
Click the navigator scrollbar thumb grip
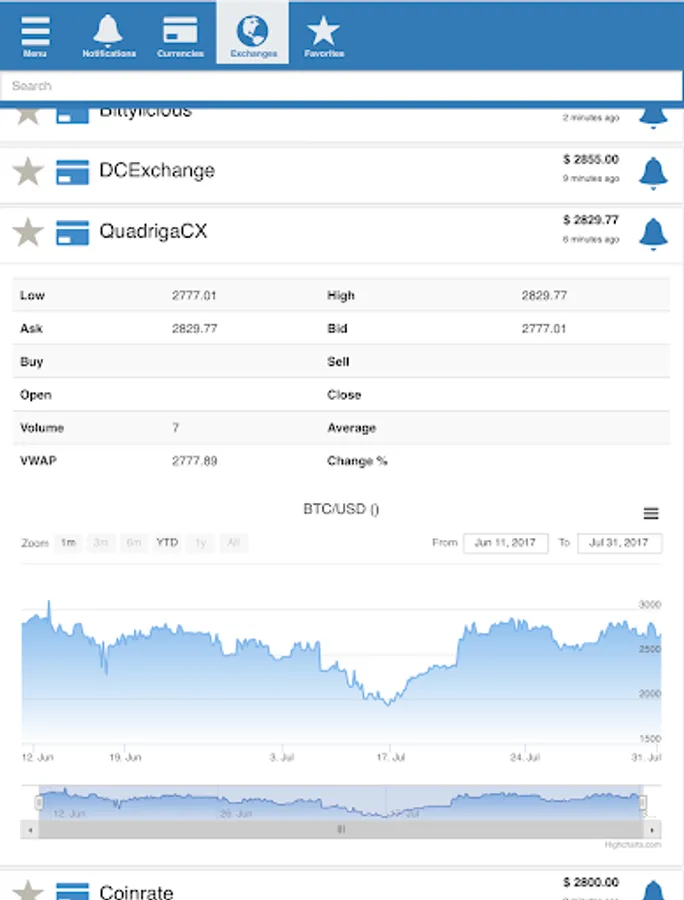pos(341,829)
